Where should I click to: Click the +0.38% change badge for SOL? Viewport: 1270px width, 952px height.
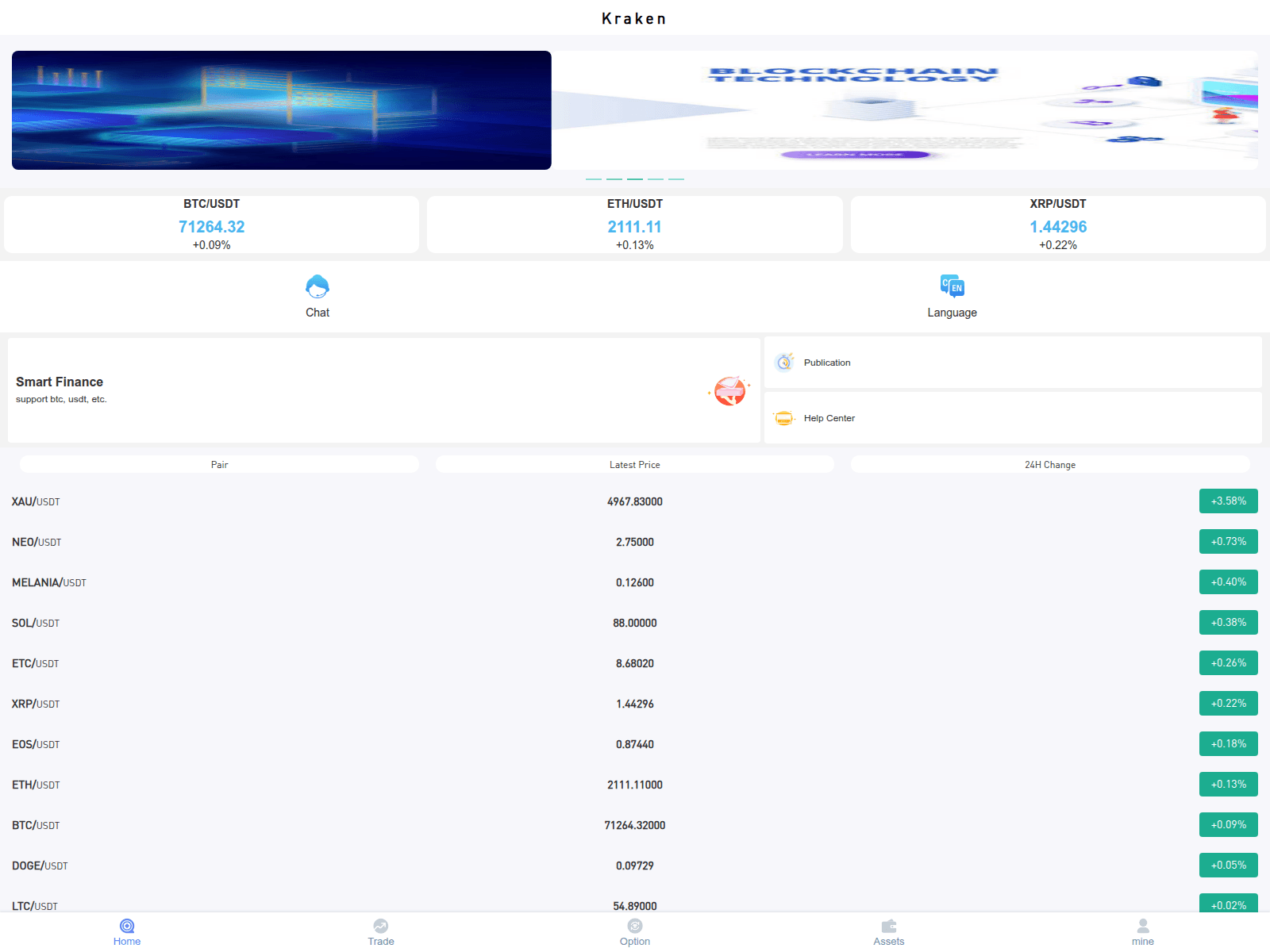(1229, 623)
